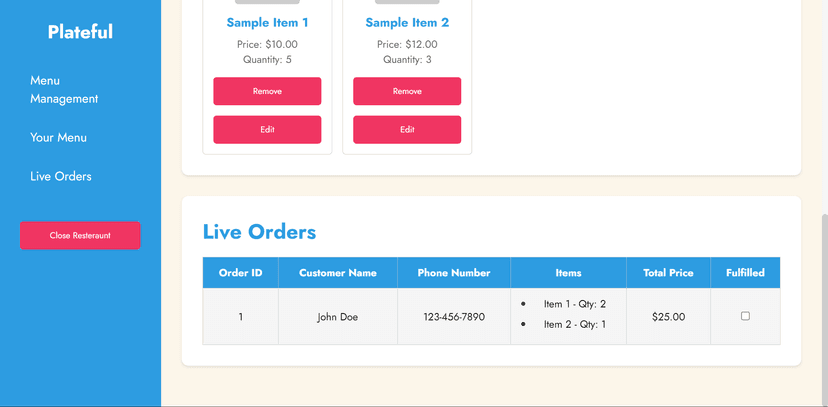Select the Sample Item 2 title
Image resolution: width=828 pixels, height=407 pixels.
[x=407, y=23]
